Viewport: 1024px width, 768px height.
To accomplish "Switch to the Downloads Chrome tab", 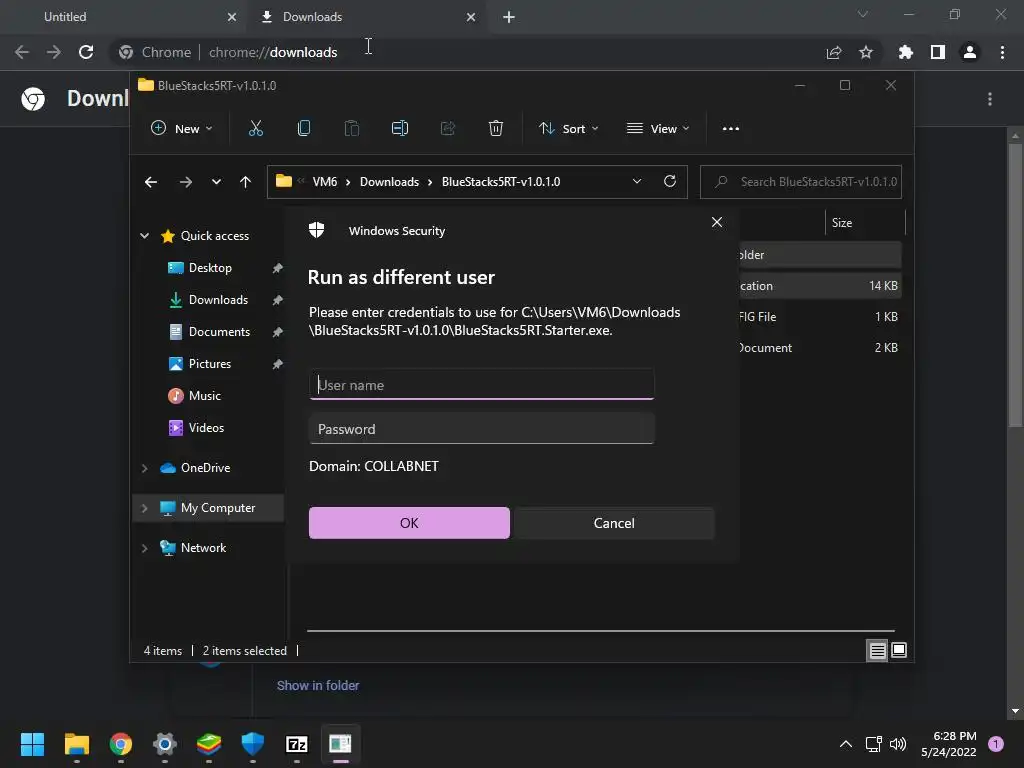I will click(x=366, y=17).
